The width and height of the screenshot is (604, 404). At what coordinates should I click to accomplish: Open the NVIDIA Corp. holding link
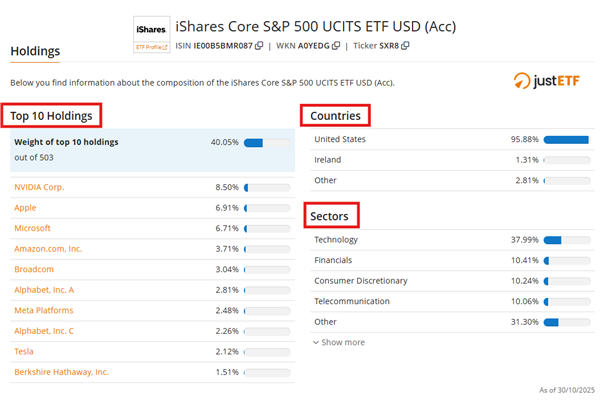coord(40,187)
